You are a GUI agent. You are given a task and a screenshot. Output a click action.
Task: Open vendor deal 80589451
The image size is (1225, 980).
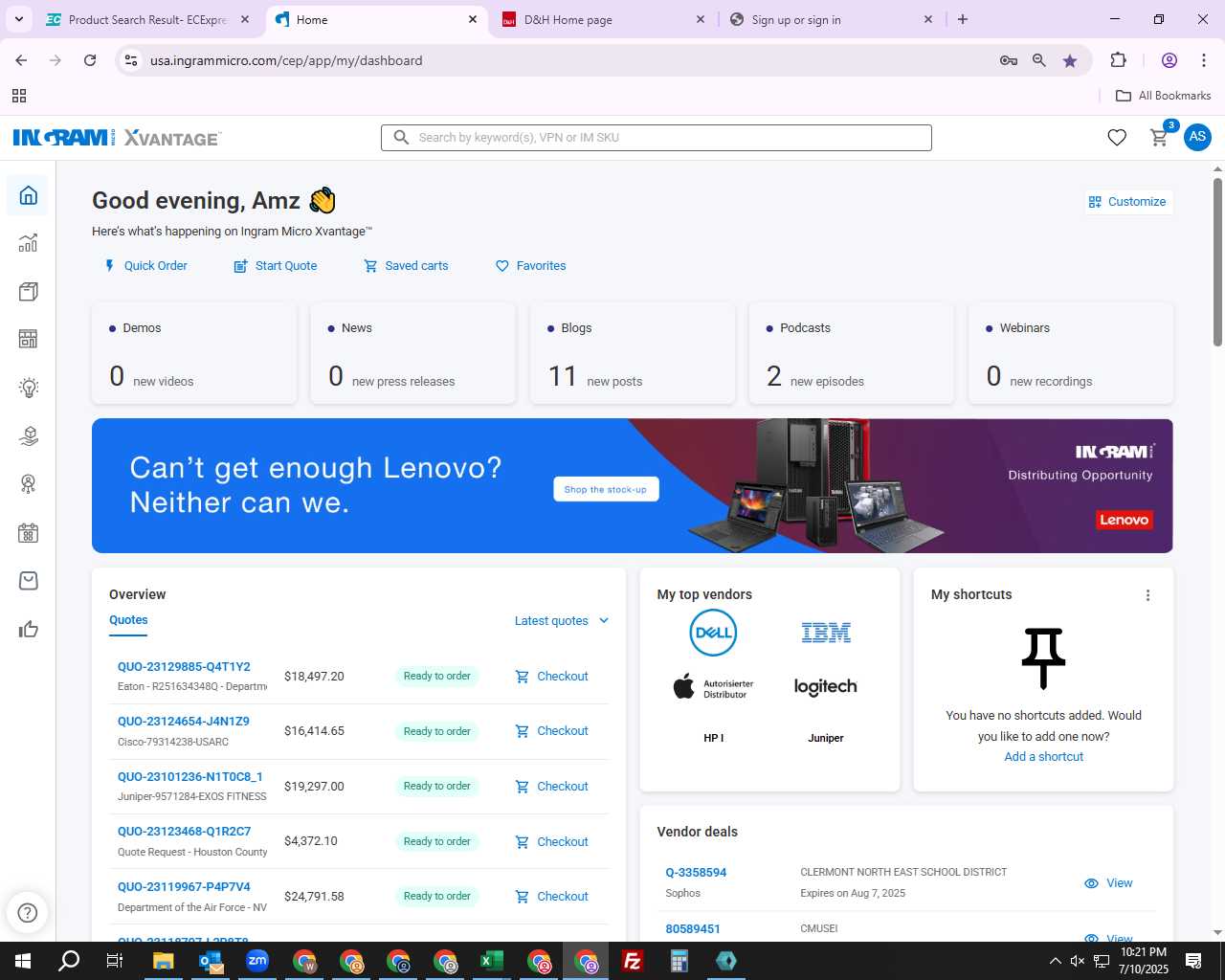(x=693, y=929)
